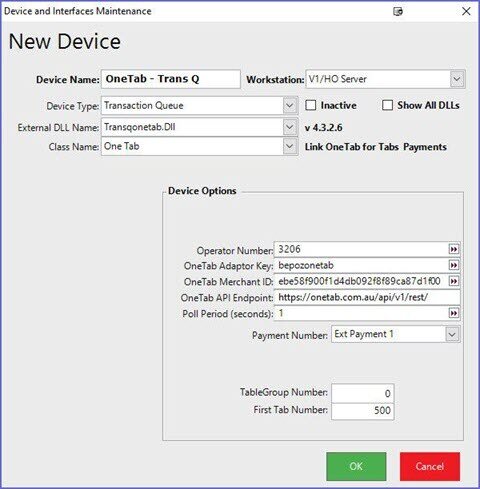Select the TableGroup Number field
This screenshot has width=480, height=489.
click(x=363, y=393)
